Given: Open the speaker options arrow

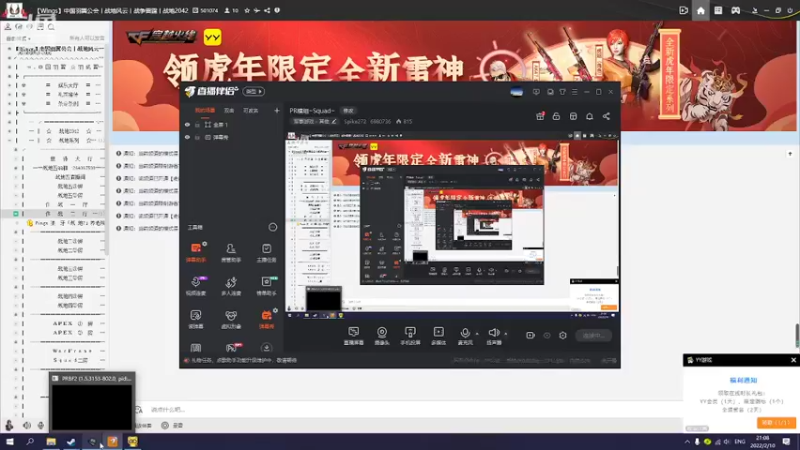Looking at the screenshot, I should point(506,334).
